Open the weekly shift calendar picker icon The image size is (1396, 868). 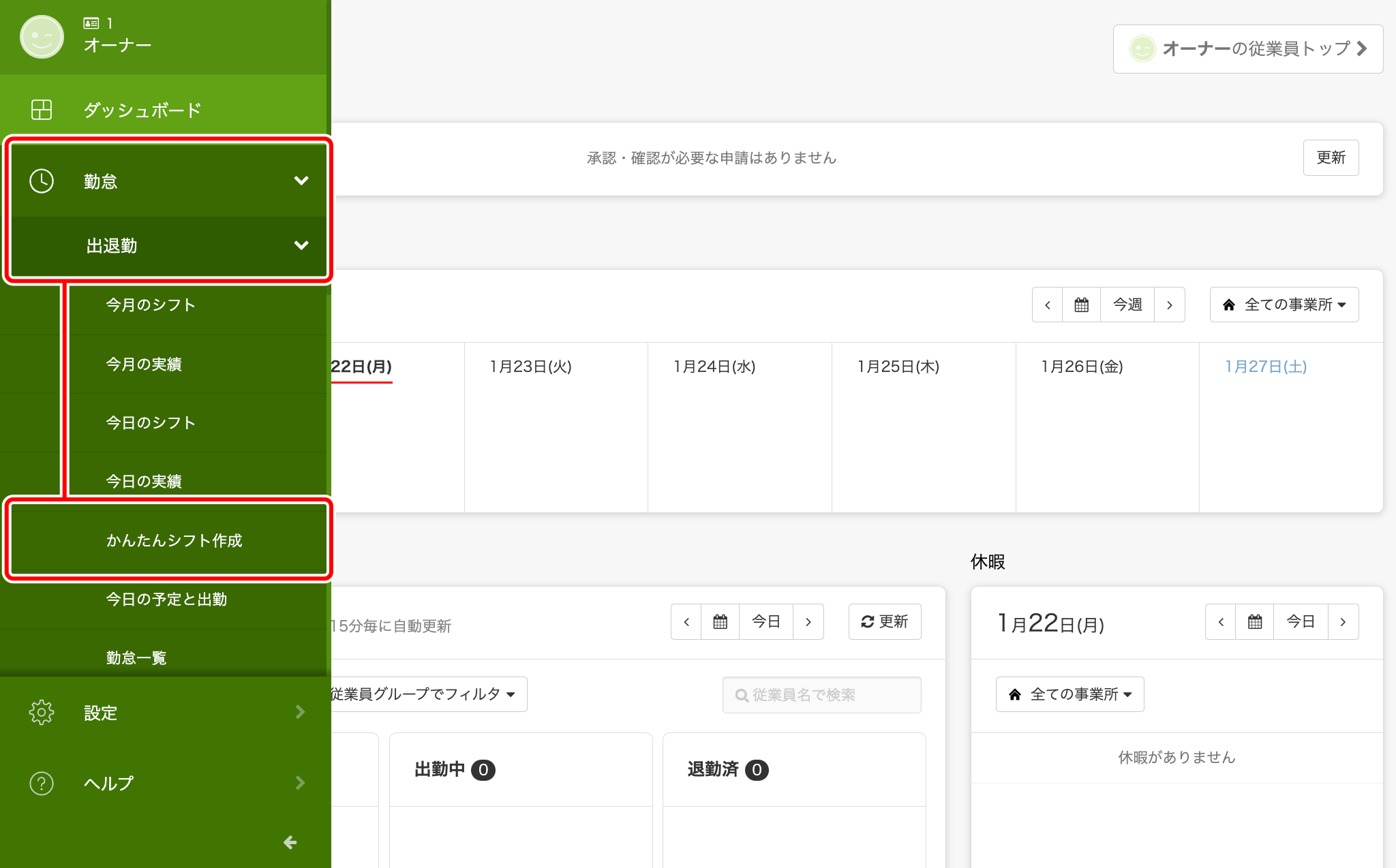1082,305
